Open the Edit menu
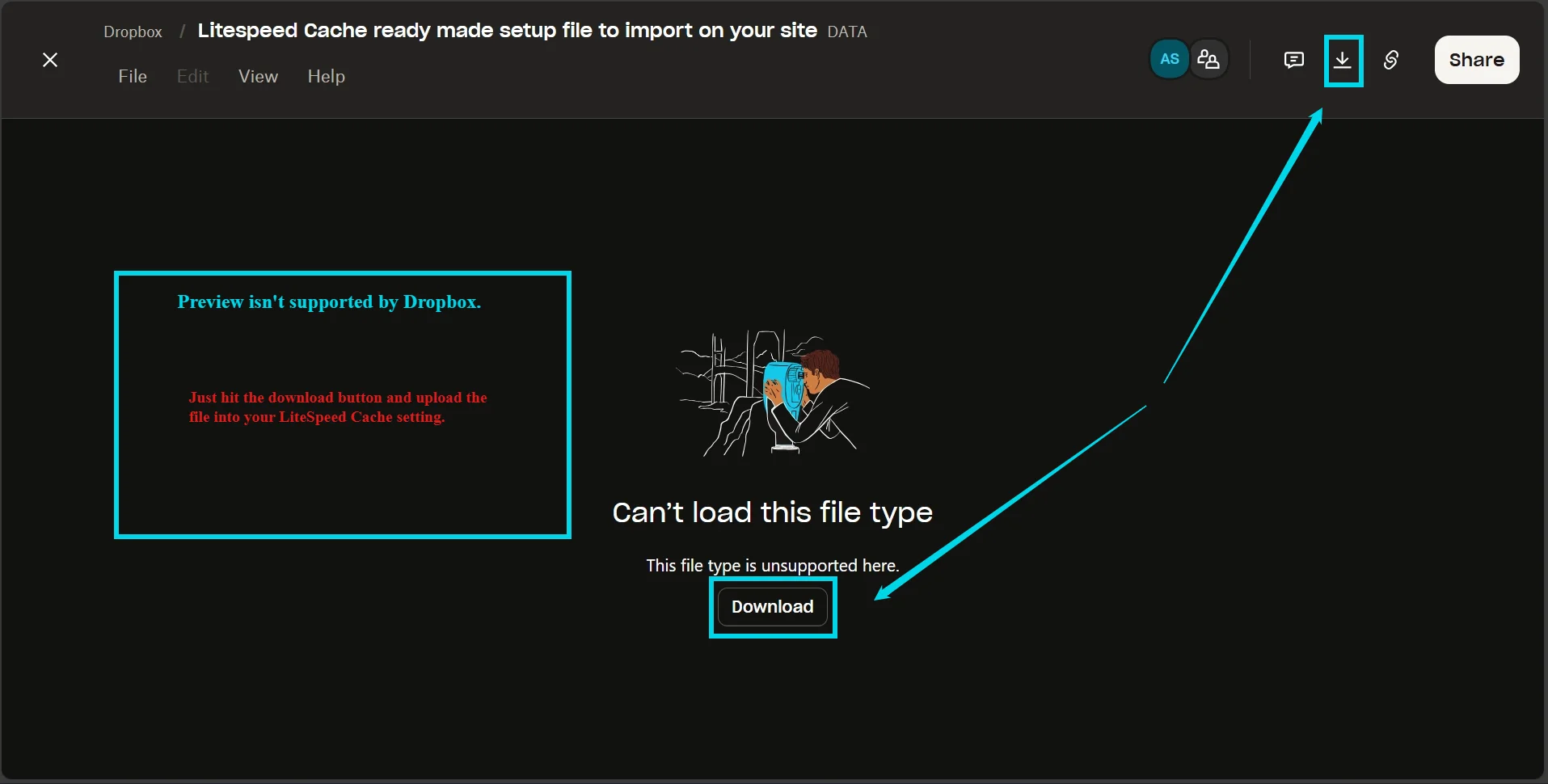The height and width of the screenshot is (784, 1548). click(192, 76)
